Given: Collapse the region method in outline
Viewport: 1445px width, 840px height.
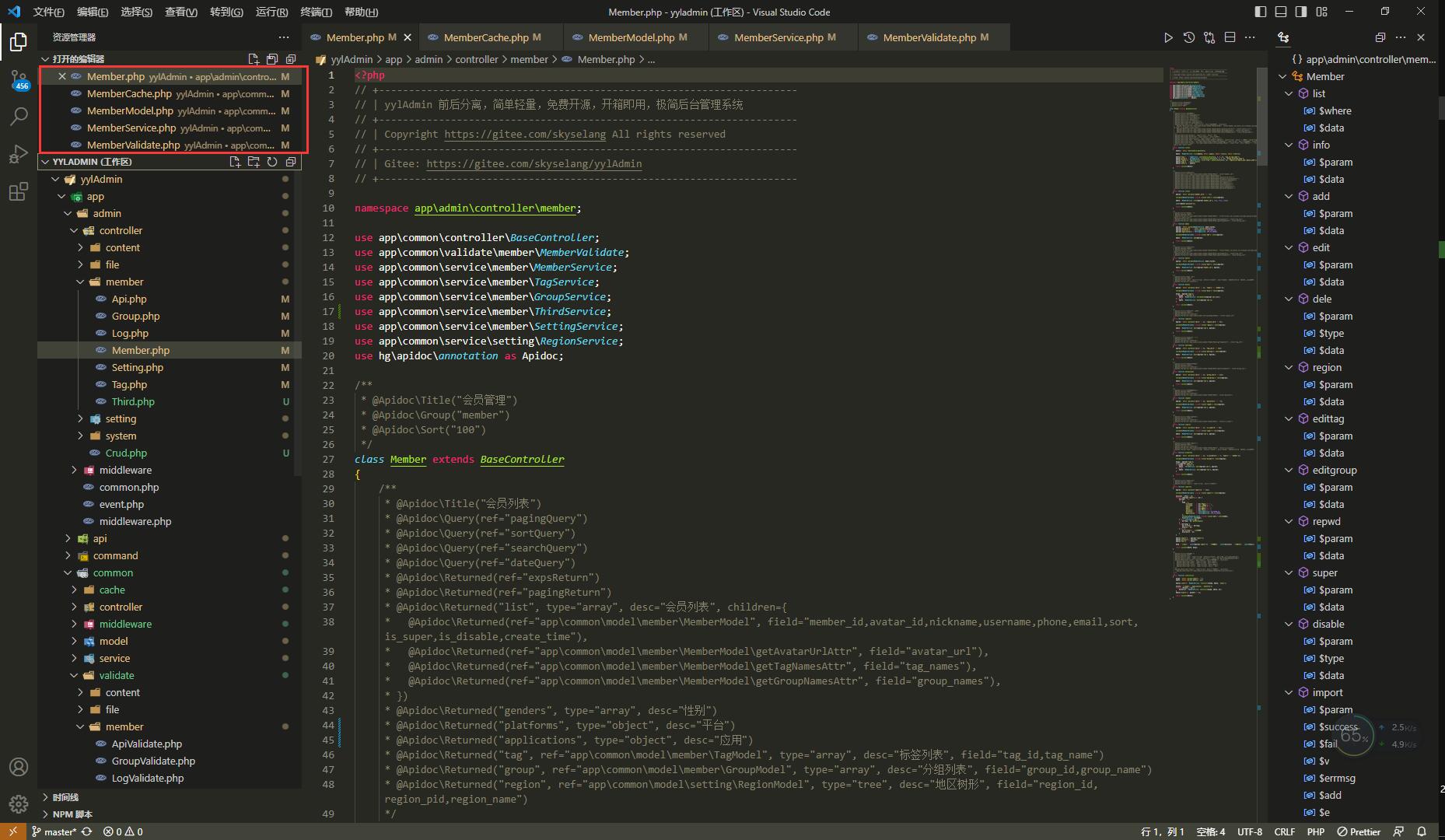Looking at the screenshot, I should tap(1289, 367).
